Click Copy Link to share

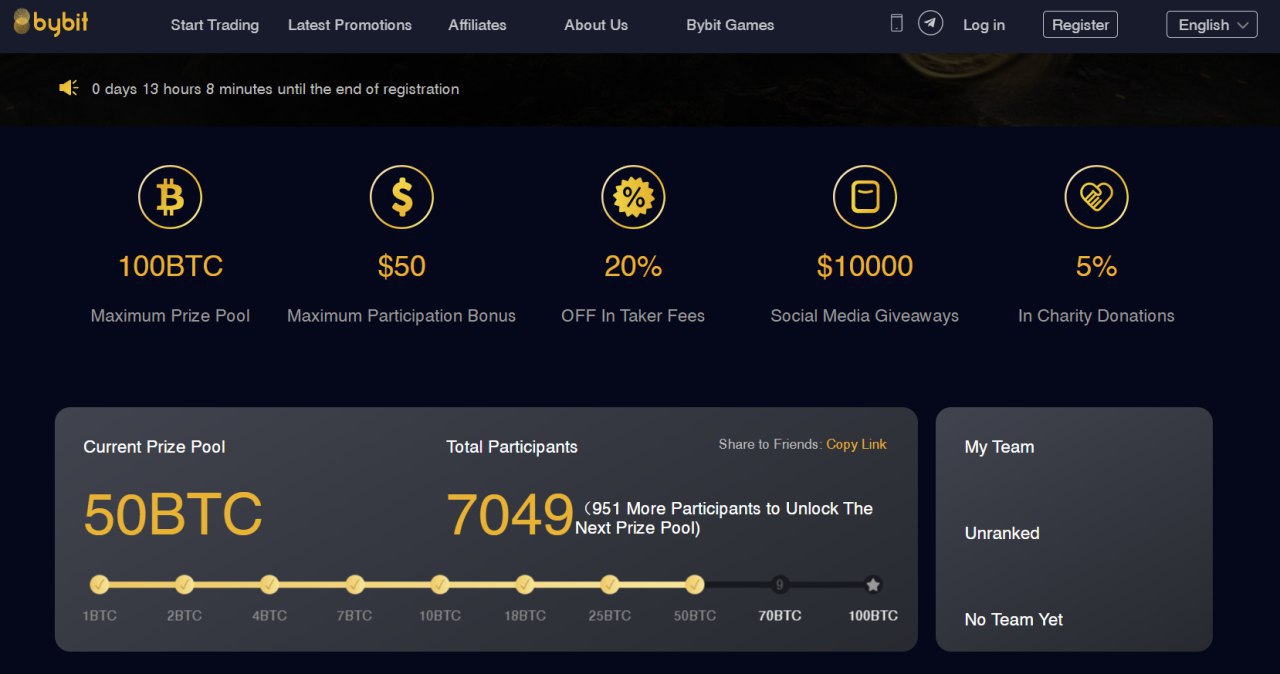tap(856, 444)
